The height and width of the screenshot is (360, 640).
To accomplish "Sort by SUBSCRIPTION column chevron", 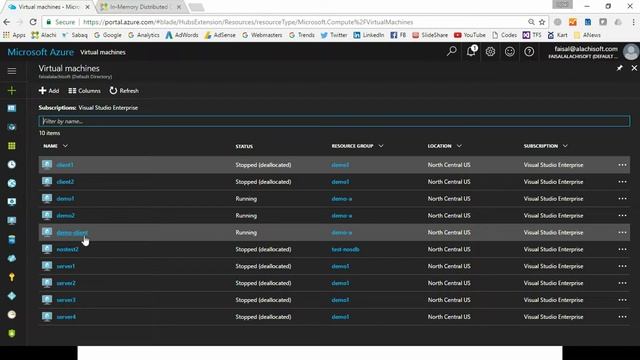I will point(565,146).
